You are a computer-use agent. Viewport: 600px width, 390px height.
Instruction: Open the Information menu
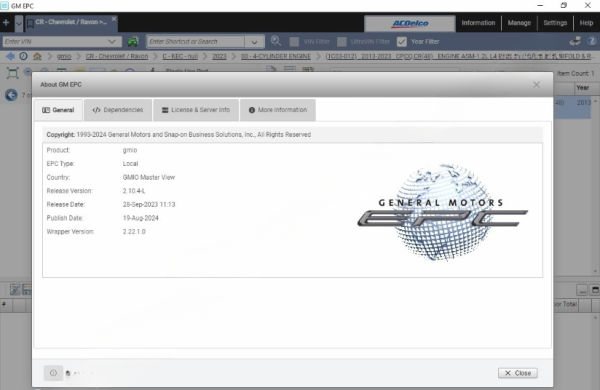[x=478, y=23]
